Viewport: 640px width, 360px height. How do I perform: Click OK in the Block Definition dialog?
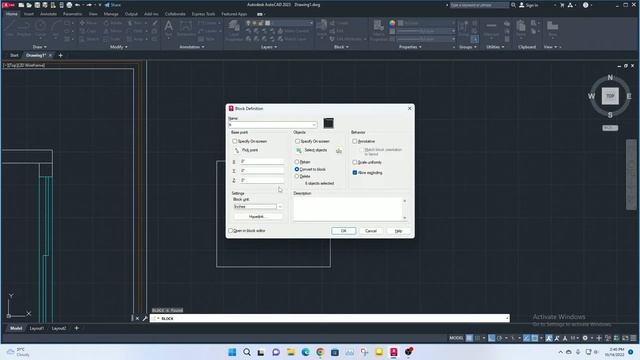pos(343,231)
